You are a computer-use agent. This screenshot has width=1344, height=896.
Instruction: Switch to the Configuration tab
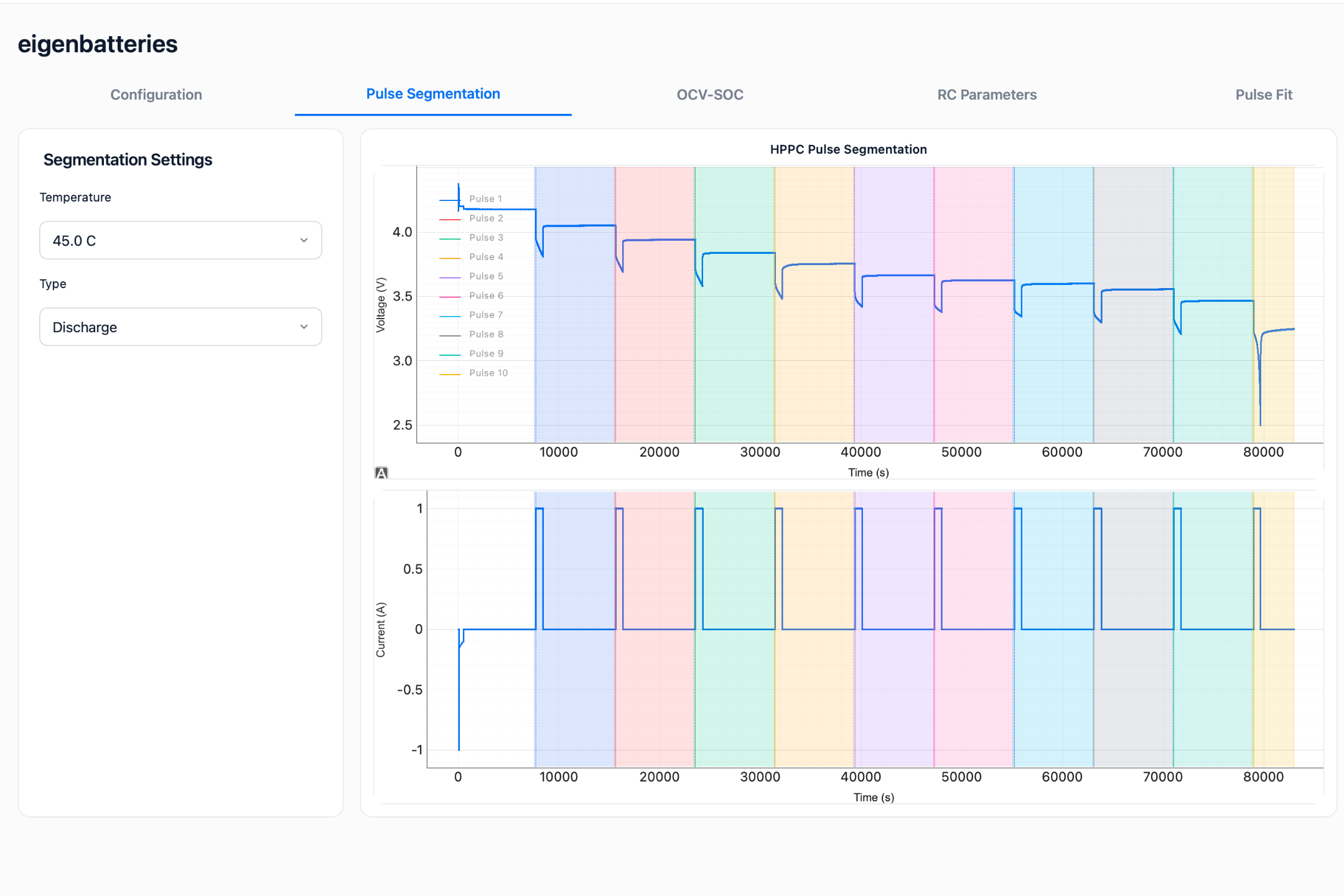tap(156, 95)
